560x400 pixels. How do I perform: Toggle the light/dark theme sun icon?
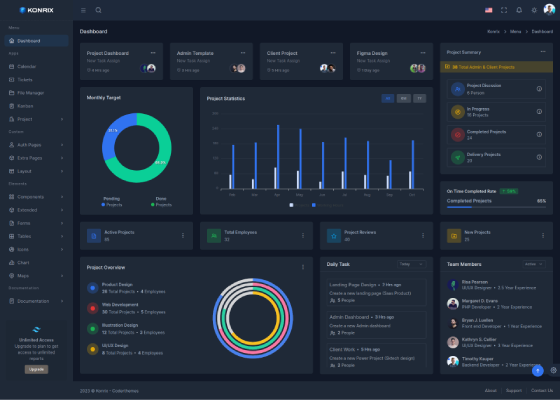tap(534, 10)
